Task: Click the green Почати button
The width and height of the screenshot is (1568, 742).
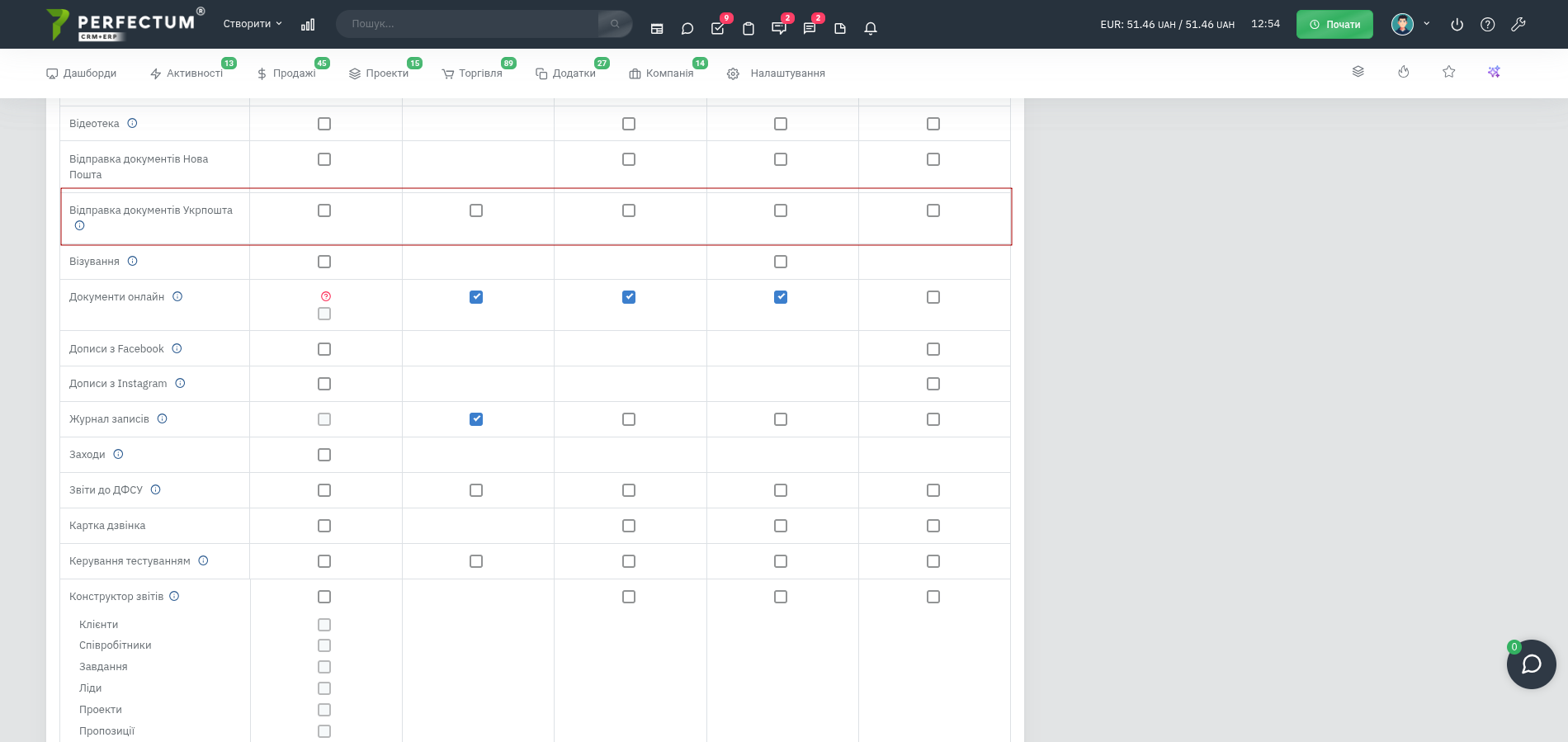Action: [x=1334, y=24]
